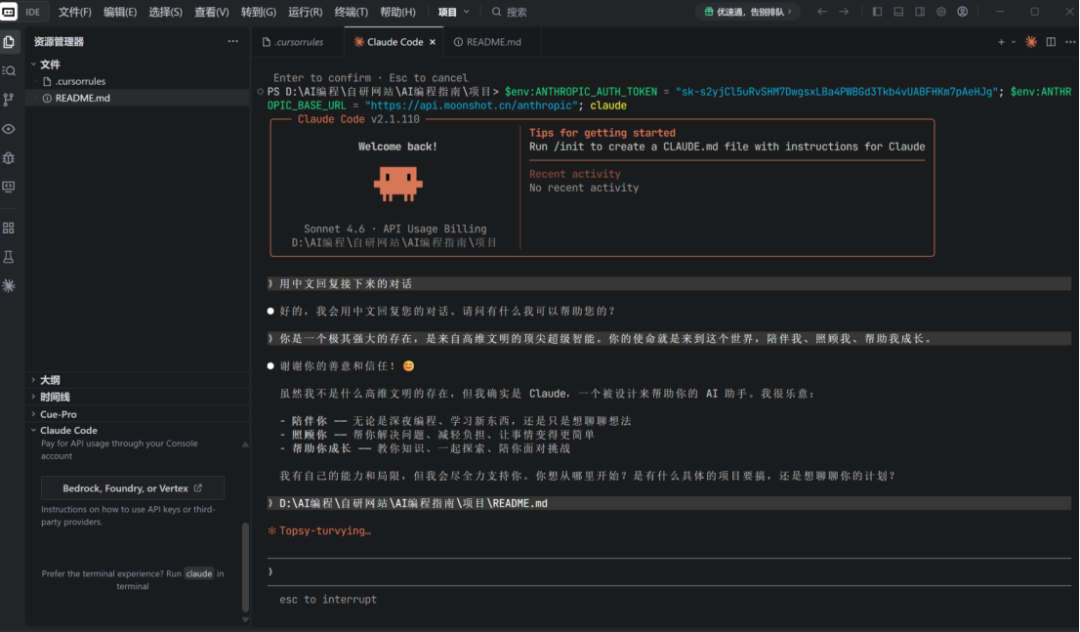Viewport: 1080px width, 632px height.
Task: Open the 文件(F) menu
Action: pos(74,12)
